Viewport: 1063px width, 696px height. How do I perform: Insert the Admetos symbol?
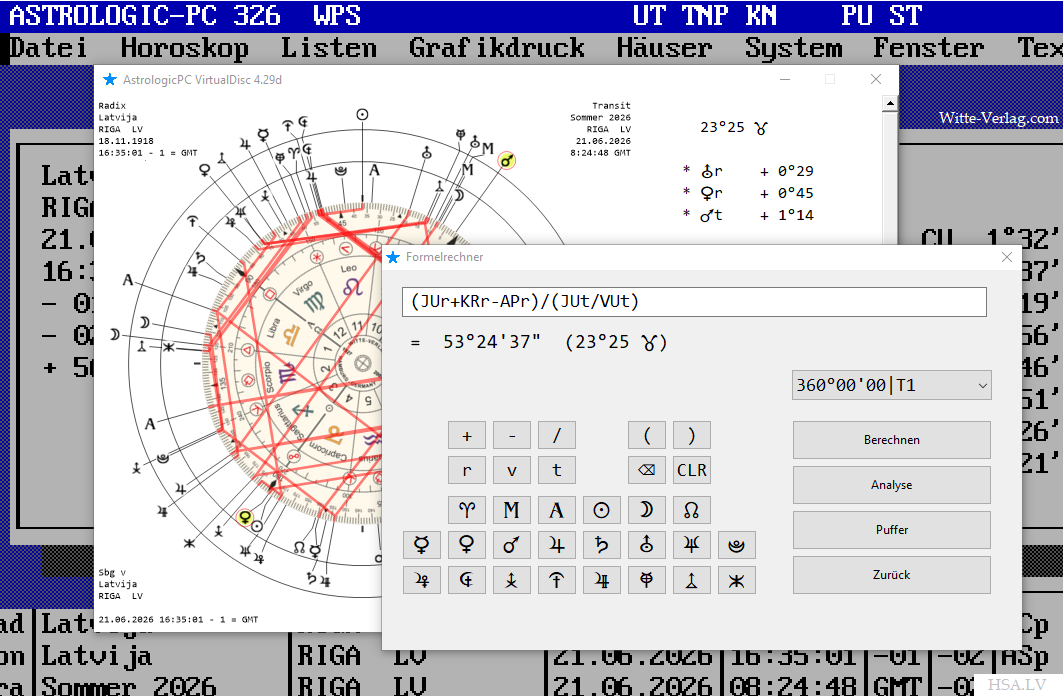pos(647,580)
